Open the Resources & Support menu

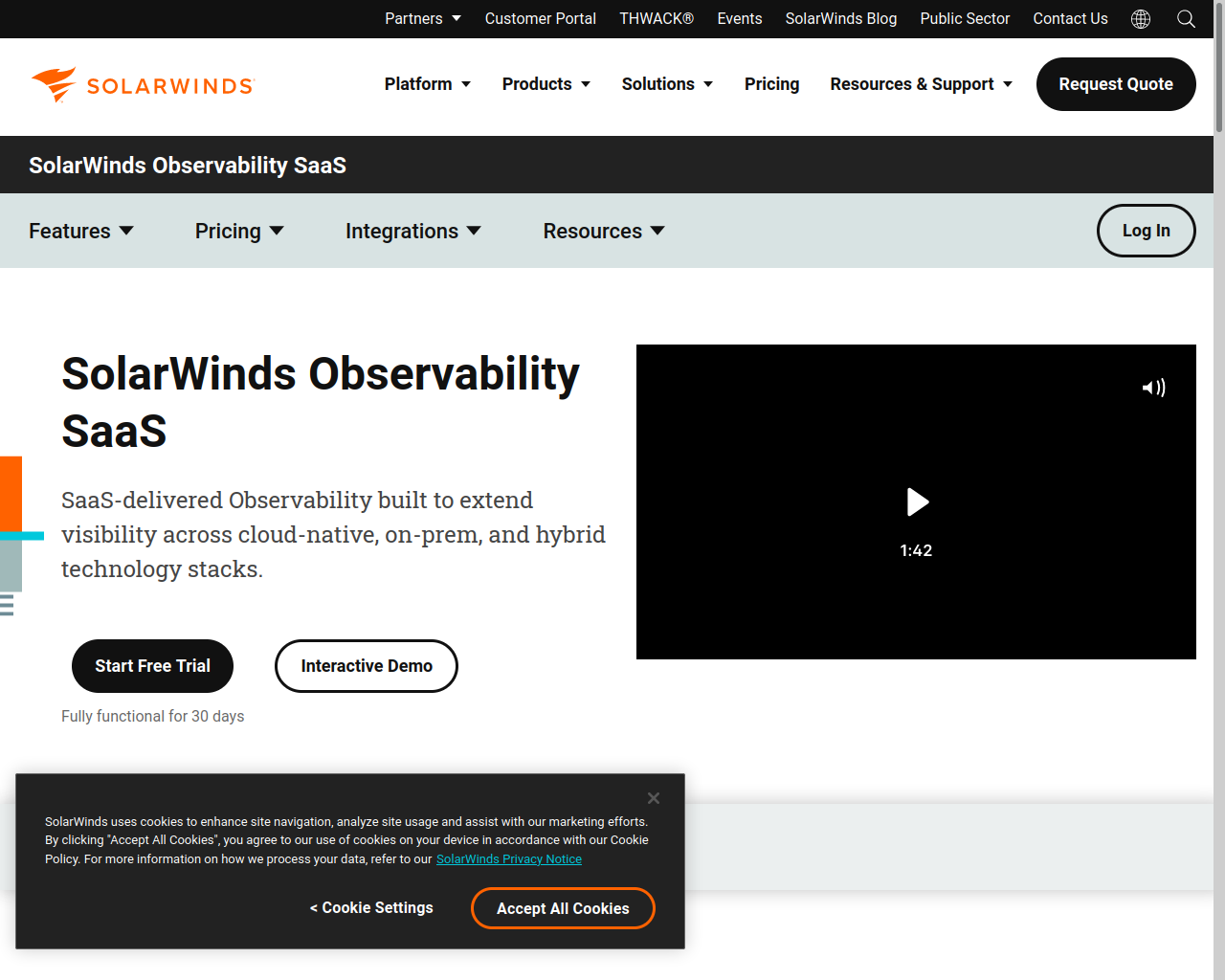[x=922, y=84]
